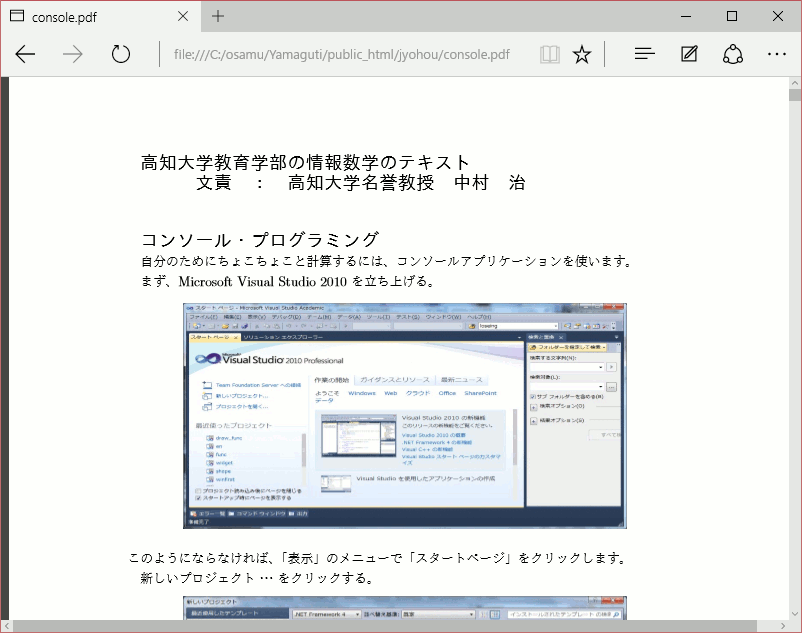The height and width of the screenshot is (633, 802).
Task: Click the 新しいプロジェクト dialog screenshot
Action: (x=405, y=608)
